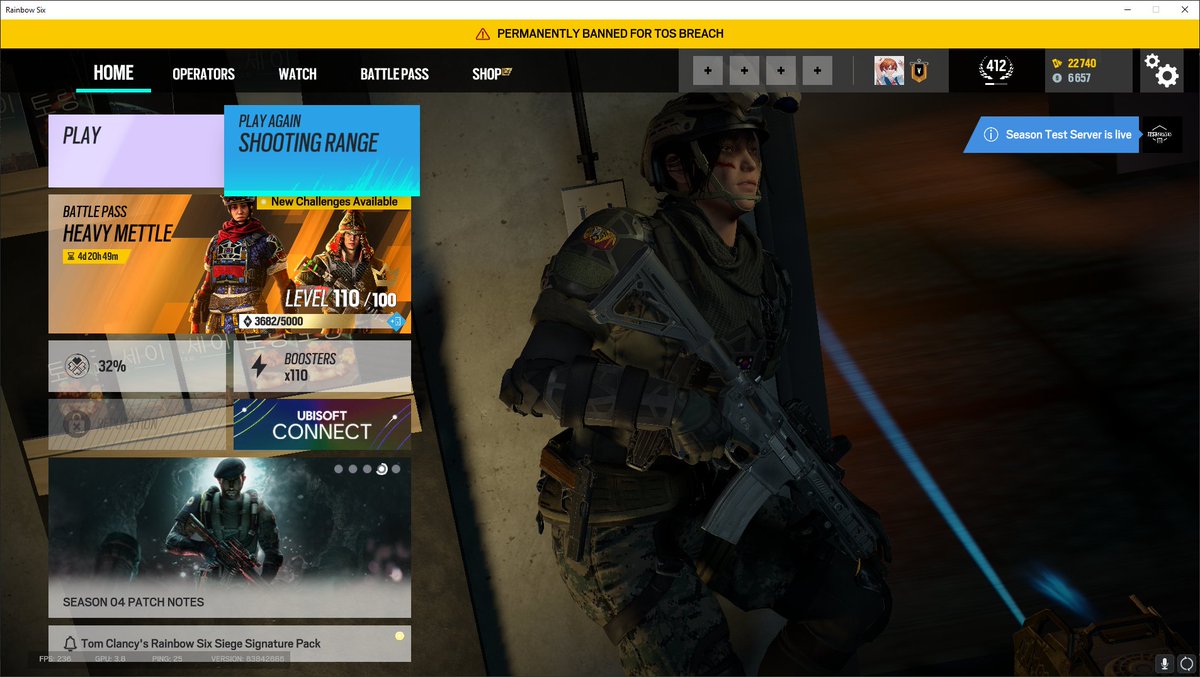View clearance level 412 badge

tap(995, 68)
